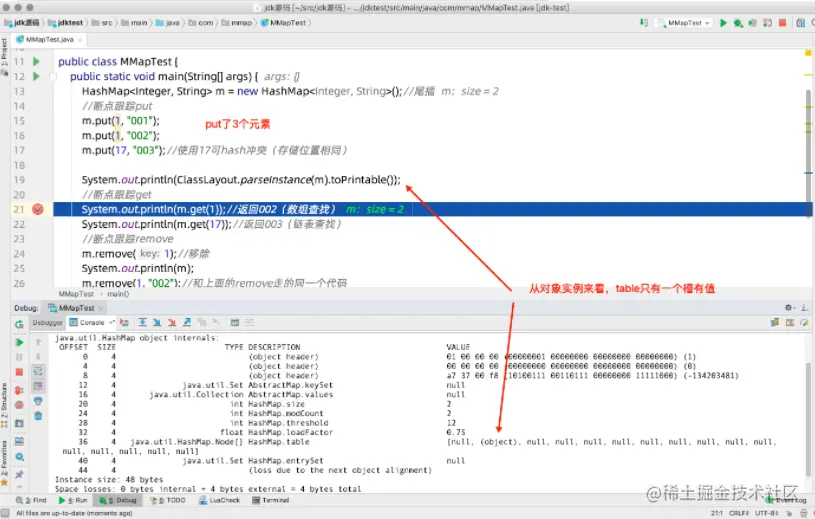Viewport: 815px width, 519px height.
Task: Open the MMapTest class breadcrumb
Action: [x=283, y=23]
